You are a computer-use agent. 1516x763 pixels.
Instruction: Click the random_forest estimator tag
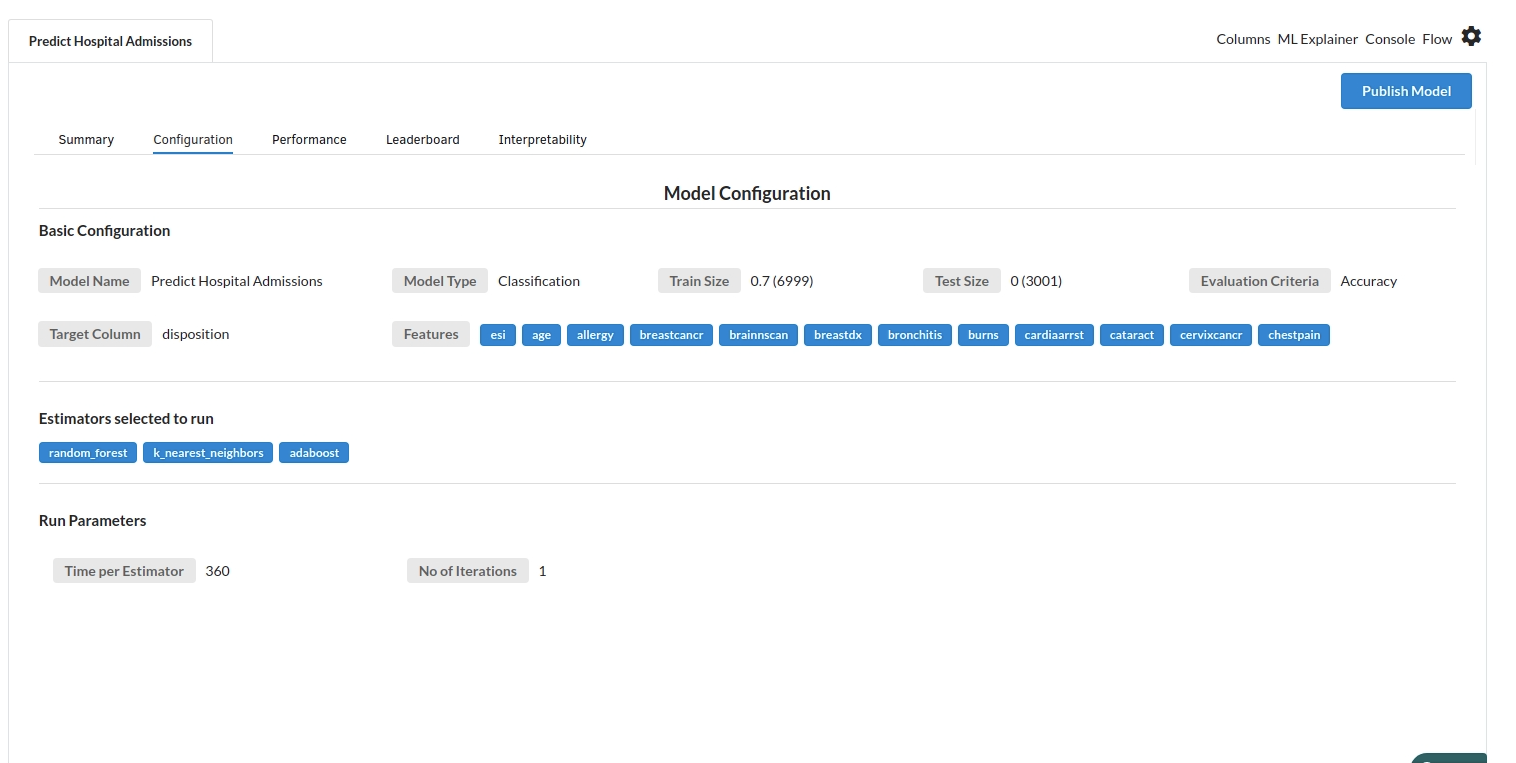click(88, 453)
